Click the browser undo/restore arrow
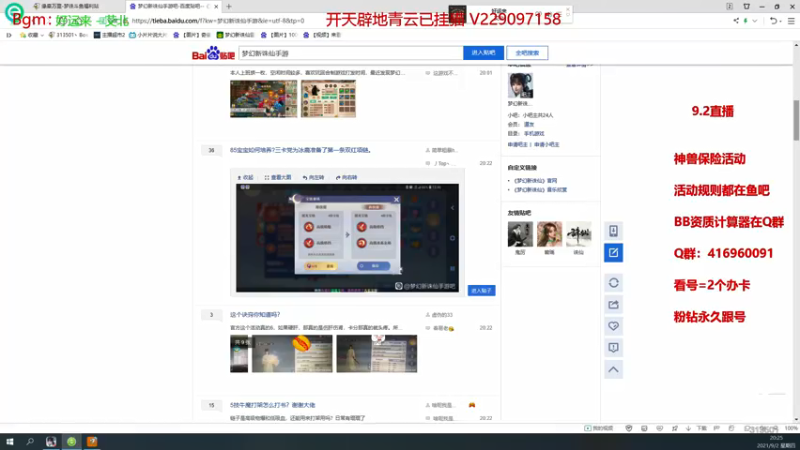Screen dimensions: 800x450 coord(773,21)
